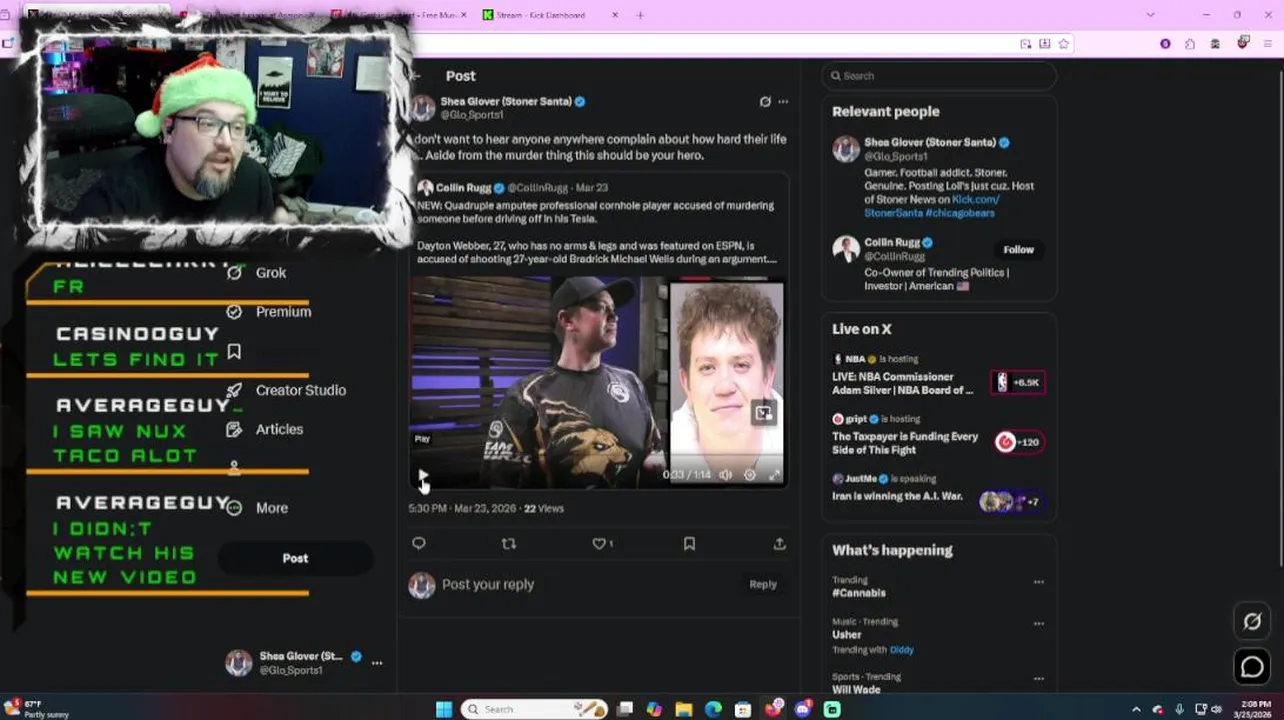The height and width of the screenshot is (720, 1284).
Task: Open File Explorer from taskbar
Action: [x=684, y=709]
